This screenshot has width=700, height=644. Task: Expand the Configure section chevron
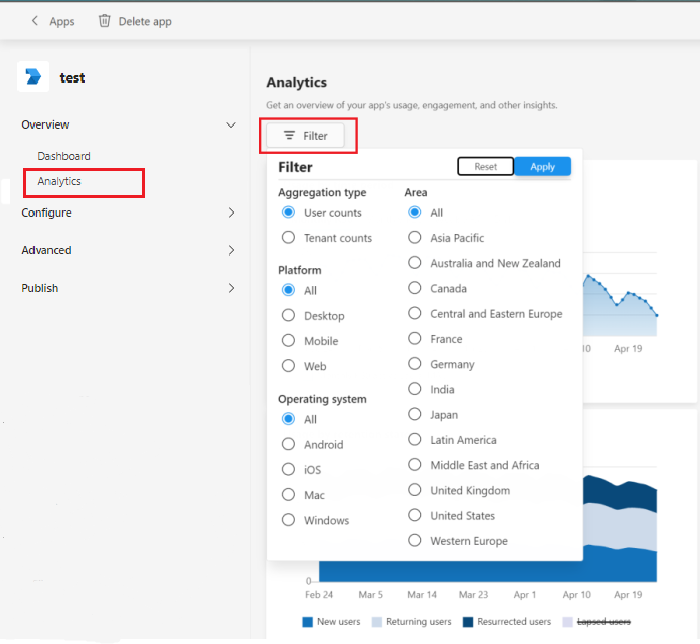(231, 212)
